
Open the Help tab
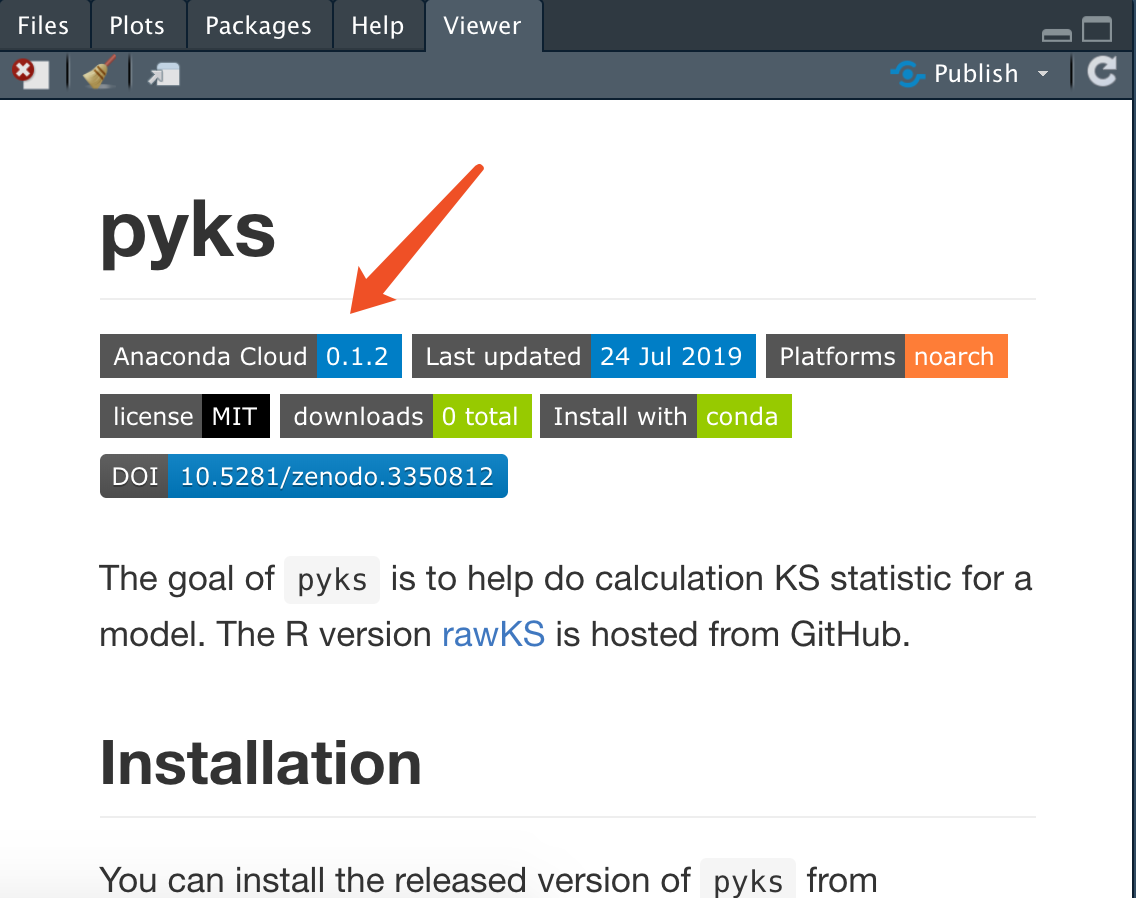(377, 25)
